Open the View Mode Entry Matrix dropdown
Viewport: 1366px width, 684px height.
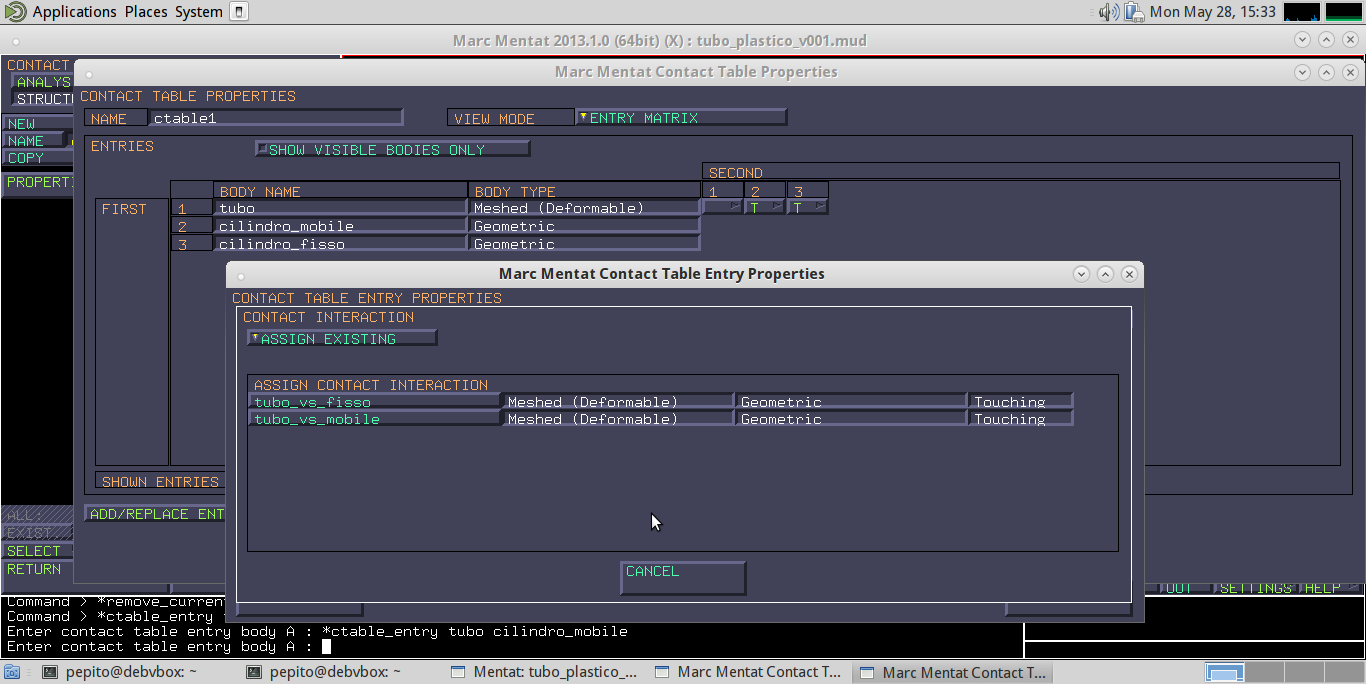click(x=681, y=117)
